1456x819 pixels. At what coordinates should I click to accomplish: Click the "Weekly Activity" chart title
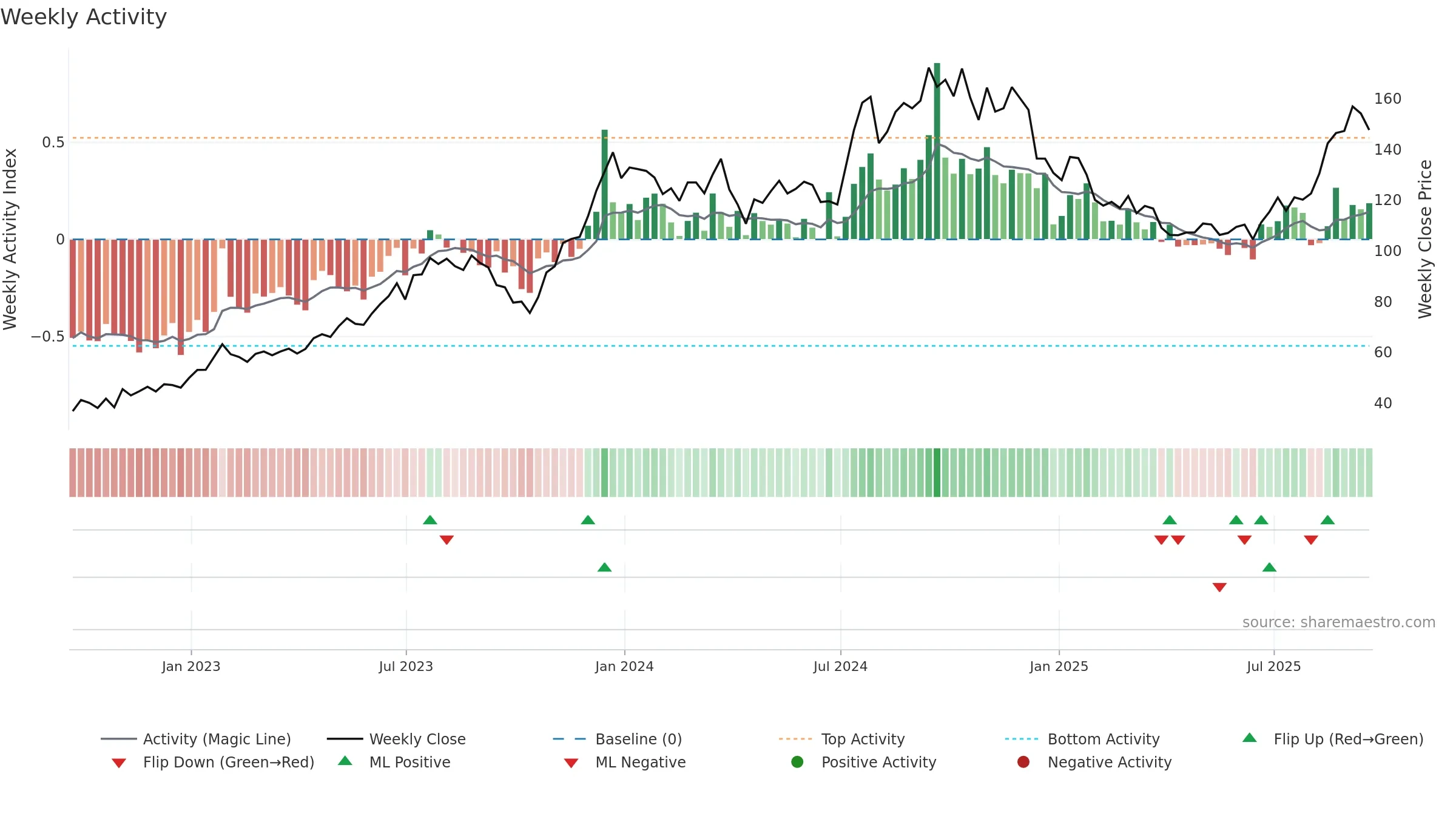pyautogui.click(x=84, y=17)
